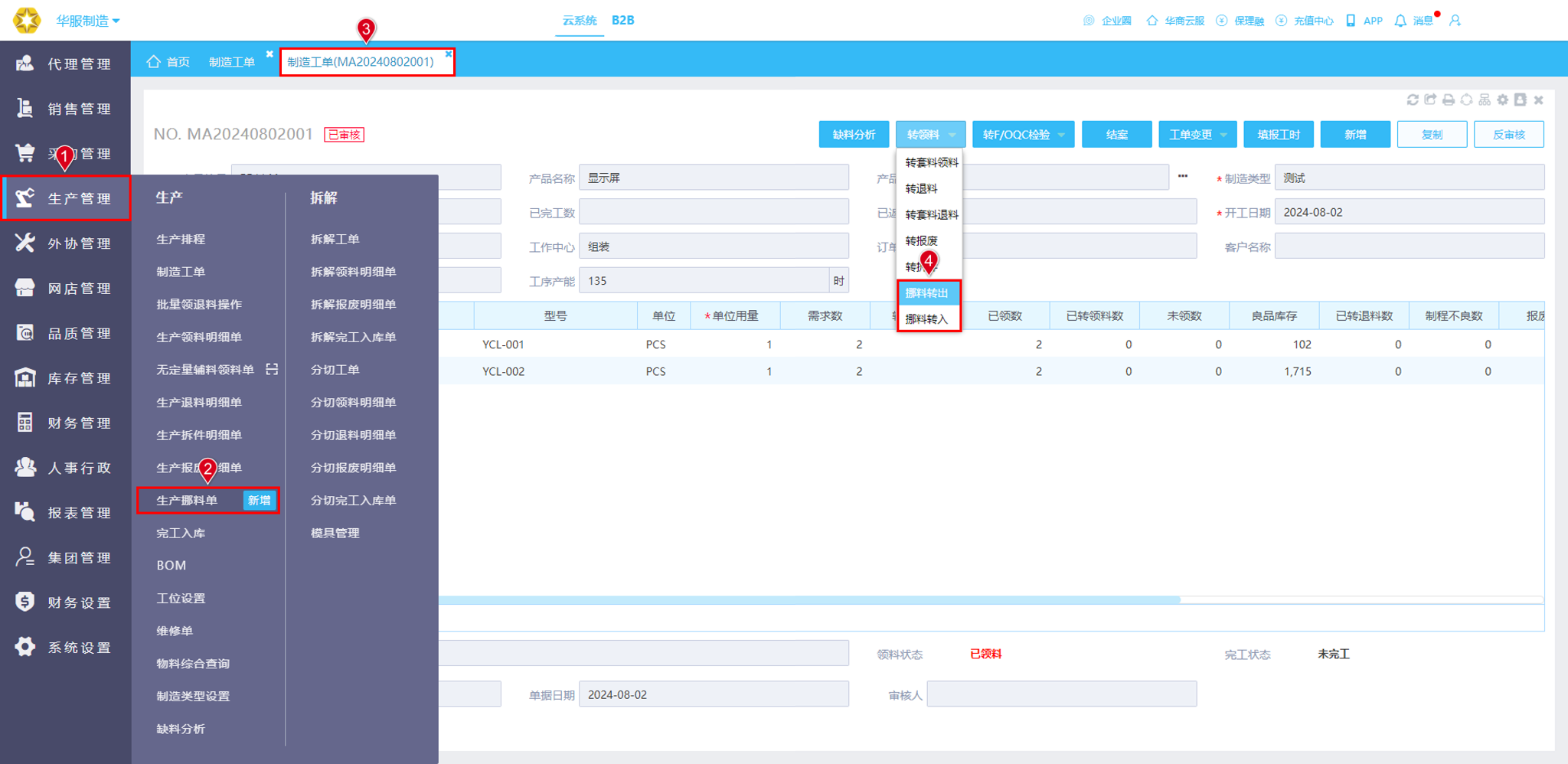The height and width of the screenshot is (764, 1568).
Task: Open message notifications bell
Action: (1400, 21)
